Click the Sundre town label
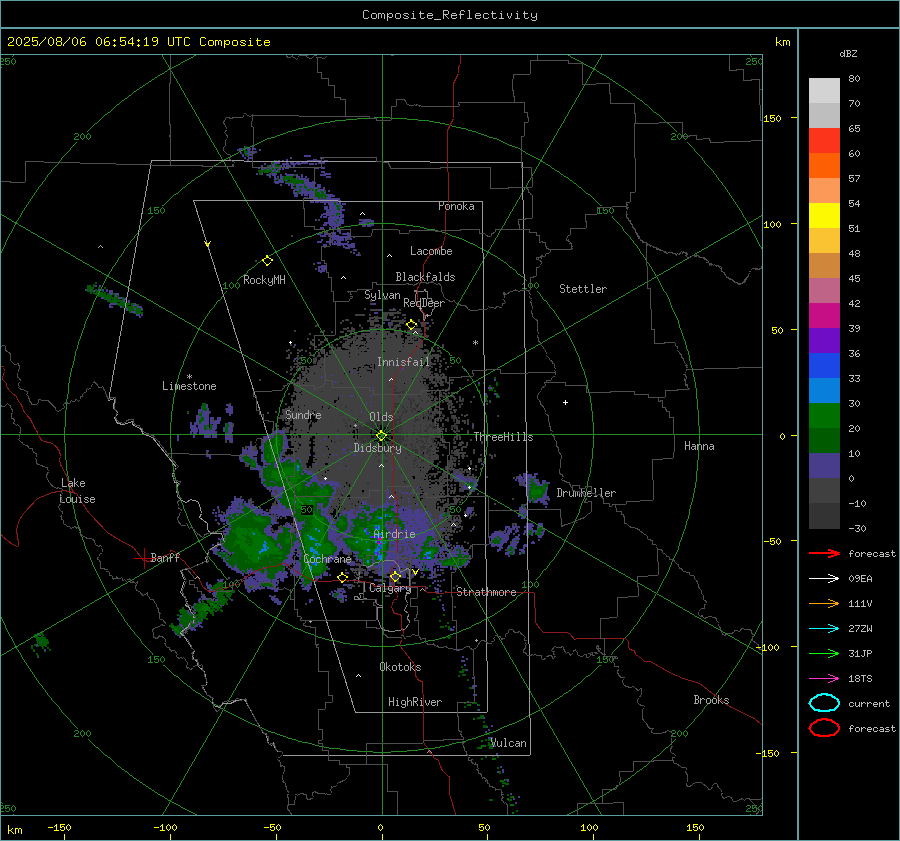The width and height of the screenshot is (900, 841). click(x=303, y=414)
